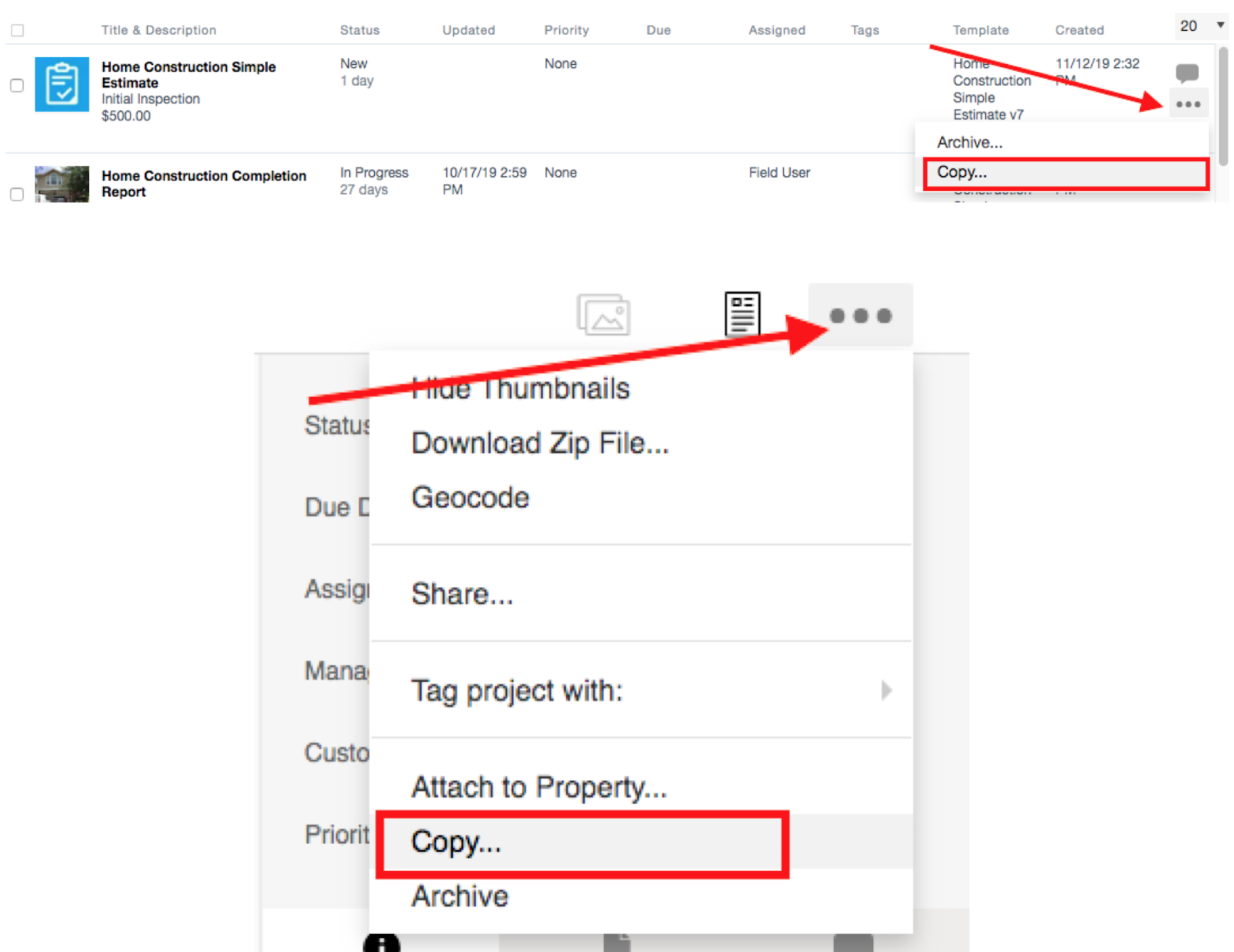
Task: Open the small three-dots menu for Simple Estimate
Action: point(1188,104)
